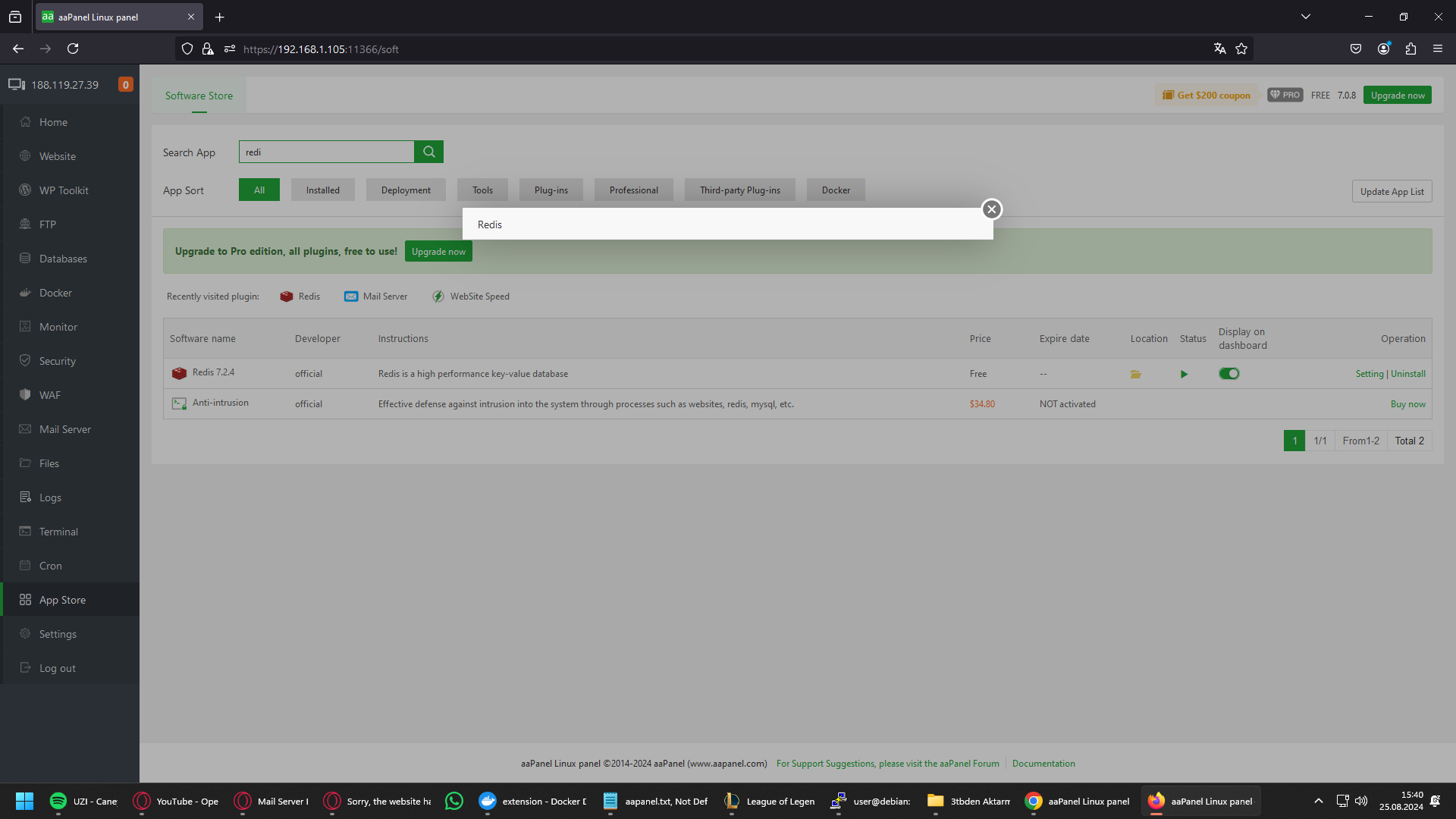Select the Installed app sort filter
The image size is (1456, 819).
click(x=322, y=190)
